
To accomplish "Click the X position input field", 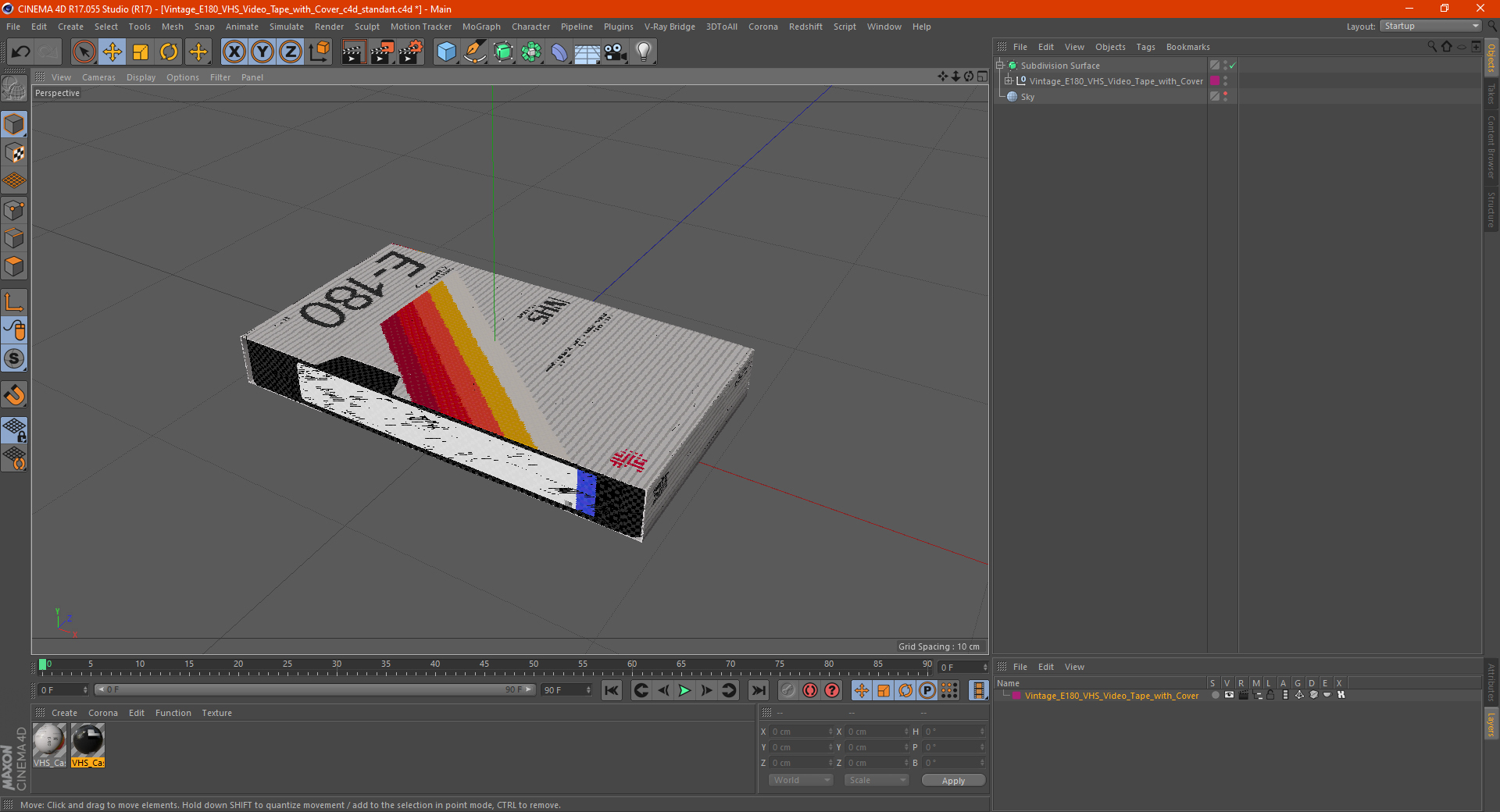I will tap(800, 732).
